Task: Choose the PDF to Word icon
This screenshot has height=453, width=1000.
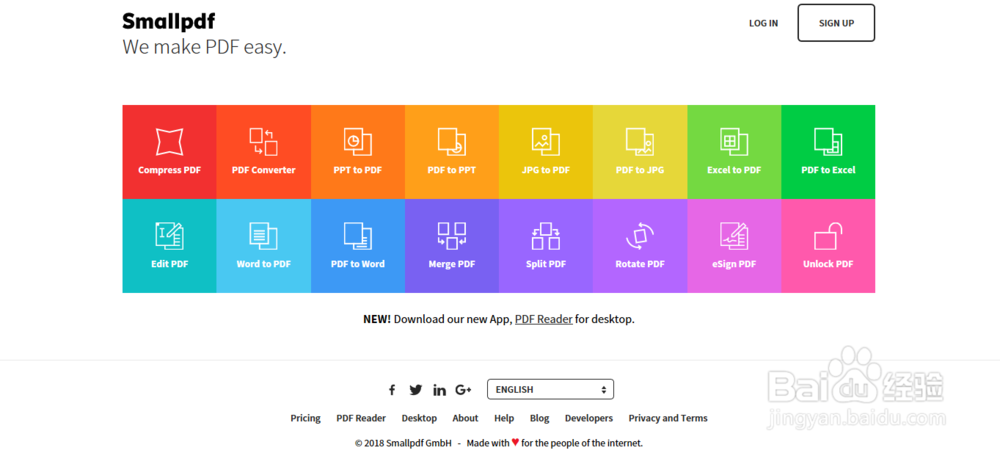Action: pos(358,236)
